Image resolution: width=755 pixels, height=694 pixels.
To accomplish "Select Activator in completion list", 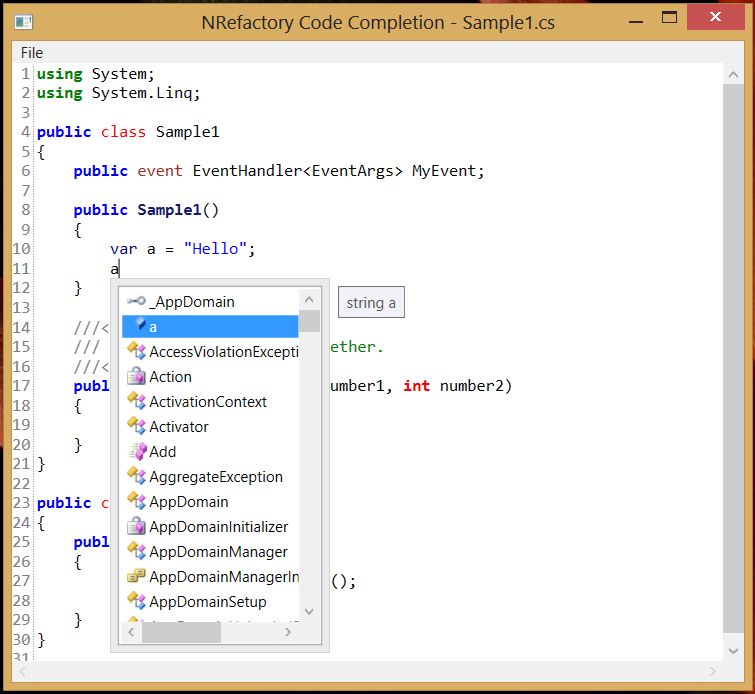I will click(210, 427).
